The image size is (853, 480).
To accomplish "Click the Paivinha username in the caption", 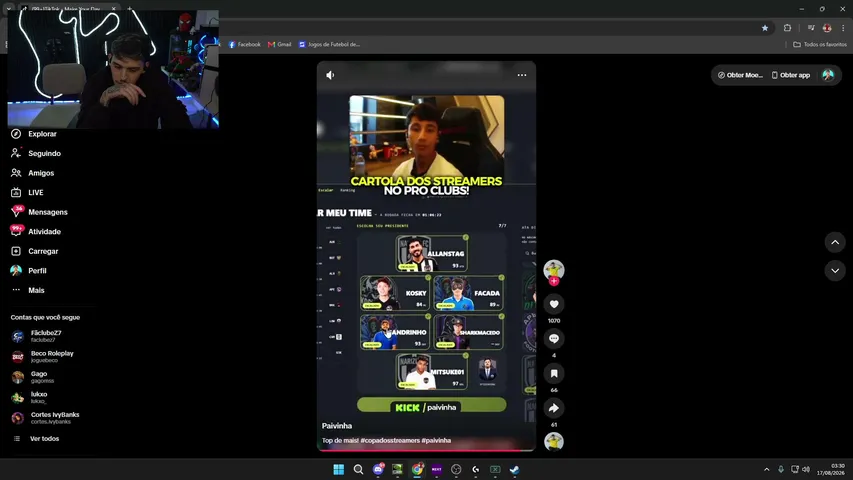I will (x=337, y=426).
